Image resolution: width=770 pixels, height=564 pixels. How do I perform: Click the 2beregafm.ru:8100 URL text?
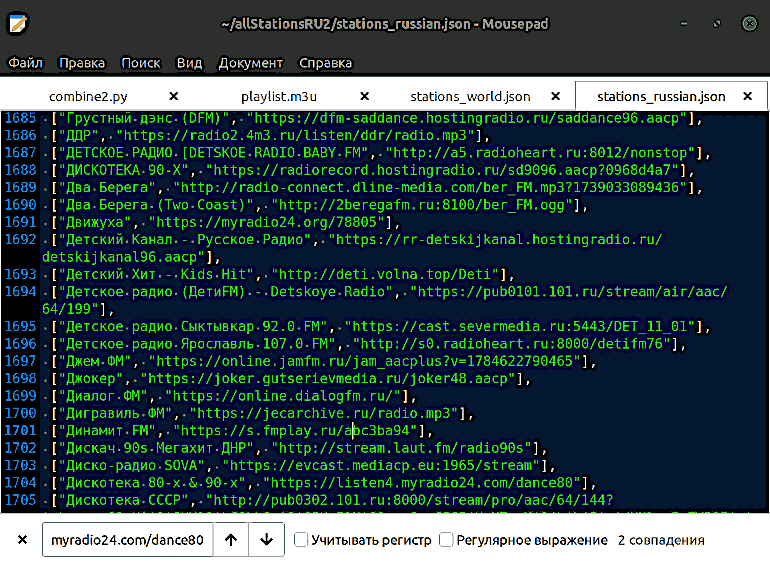pos(422,205)
